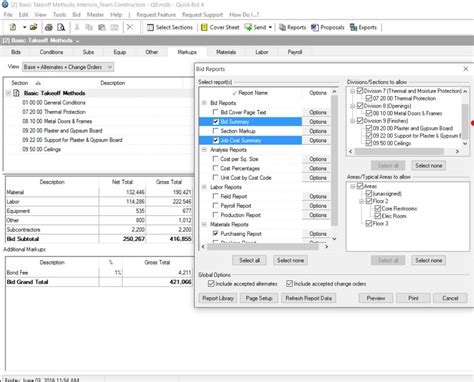
Task: Collapse the Division 9 (Finishes) node
Action: click(x=352, y=121)
